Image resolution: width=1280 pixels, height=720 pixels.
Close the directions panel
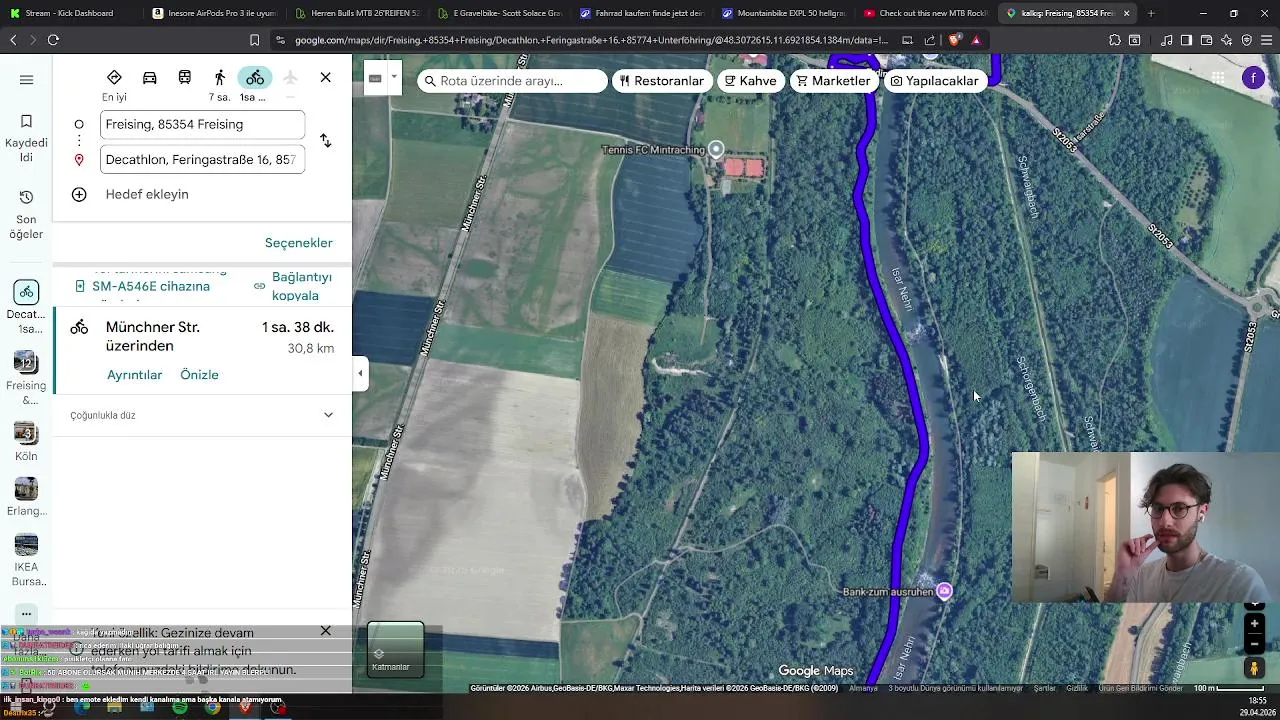pos(325,77)
